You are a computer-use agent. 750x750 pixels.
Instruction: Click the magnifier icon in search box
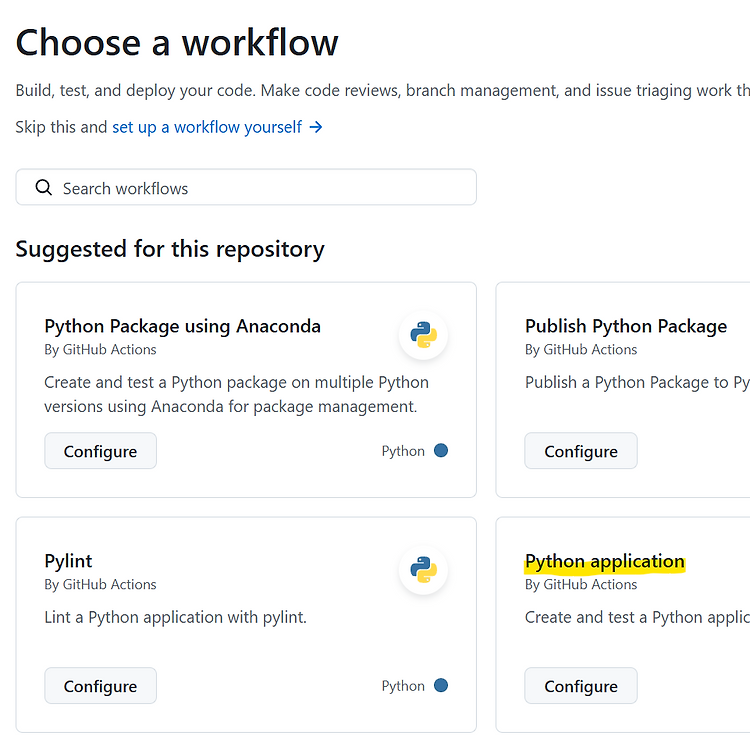[44, 188]
